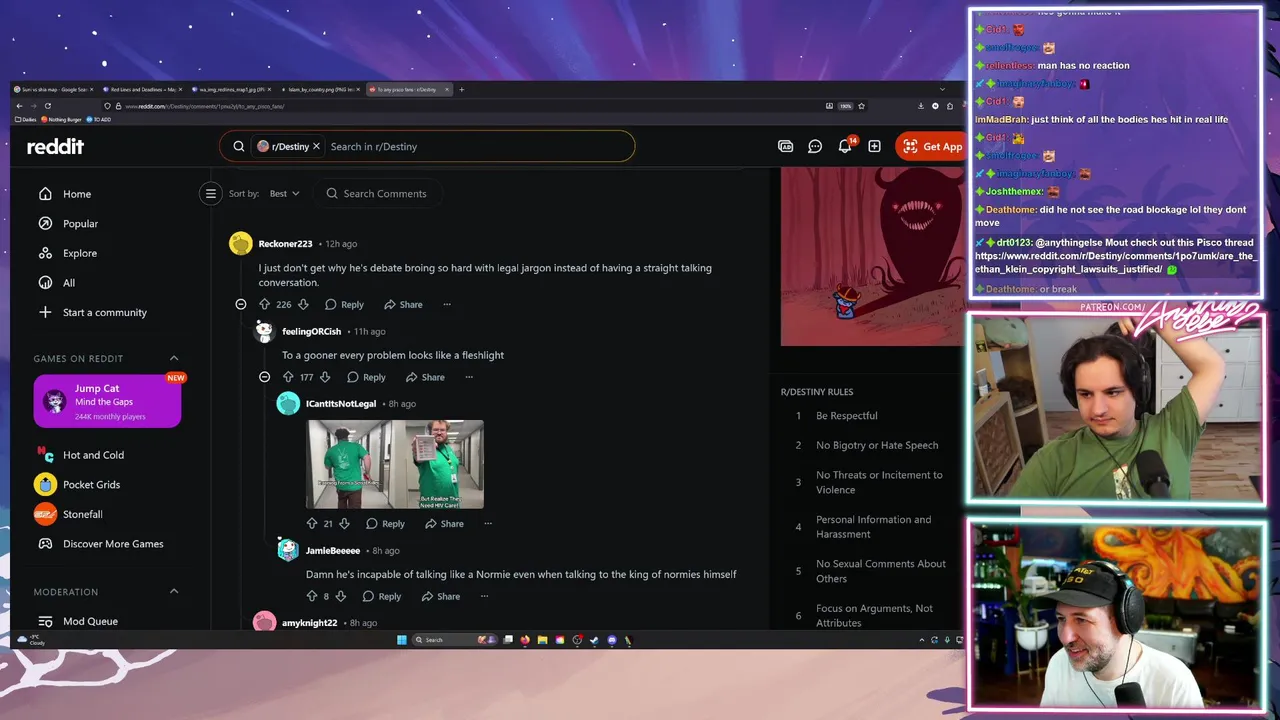Click Discover More Games
Viewport: 1280px width, 720px height.
tap(113, 544)
